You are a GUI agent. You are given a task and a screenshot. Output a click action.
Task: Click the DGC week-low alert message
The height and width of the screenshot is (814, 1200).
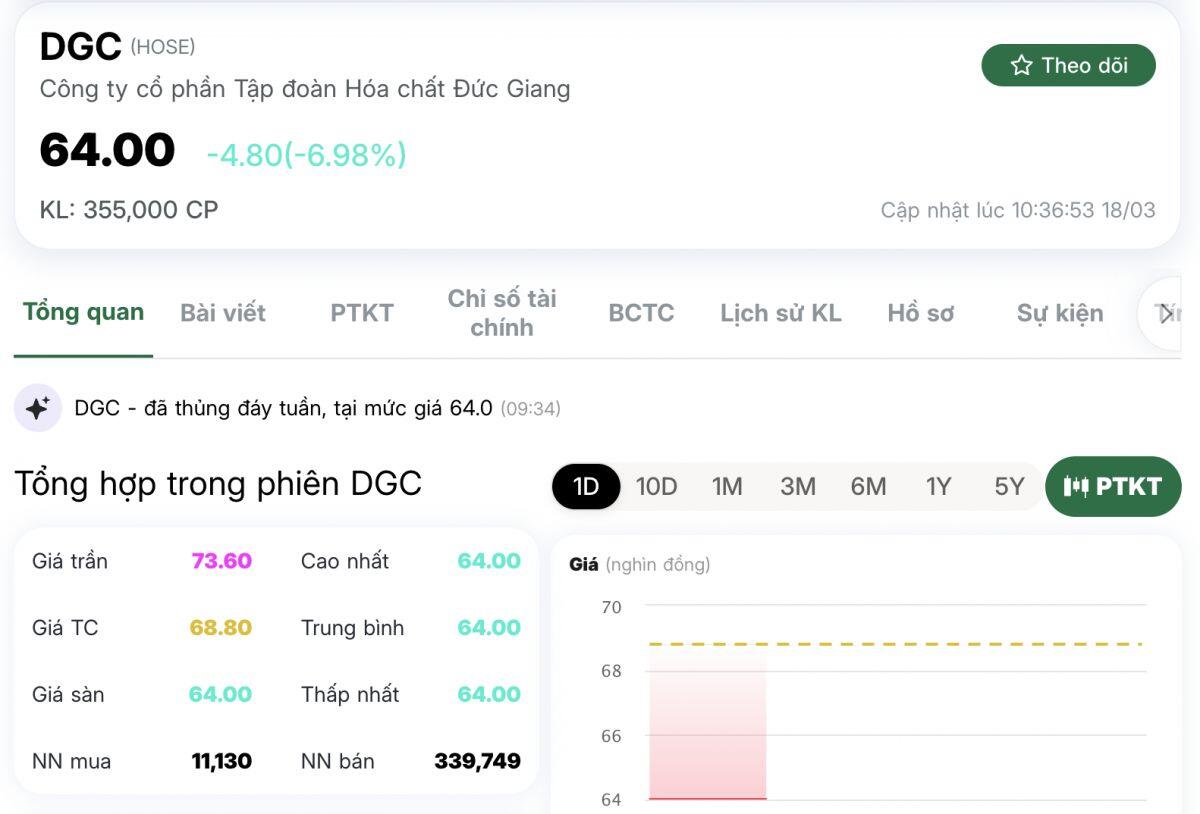[283, 408]
